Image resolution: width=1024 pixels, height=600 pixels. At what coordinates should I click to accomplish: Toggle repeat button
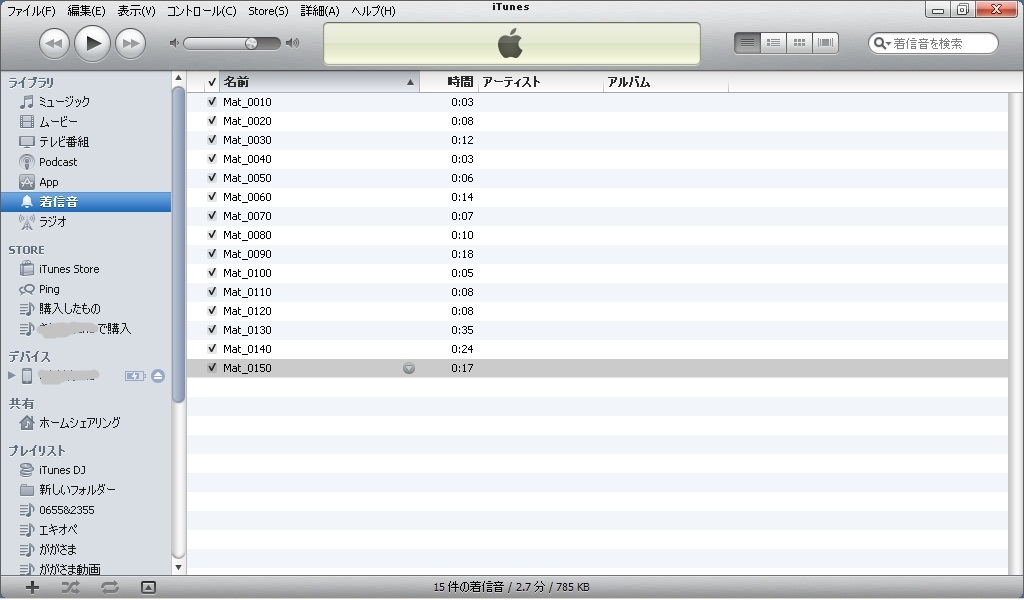[x=110, y=588]
